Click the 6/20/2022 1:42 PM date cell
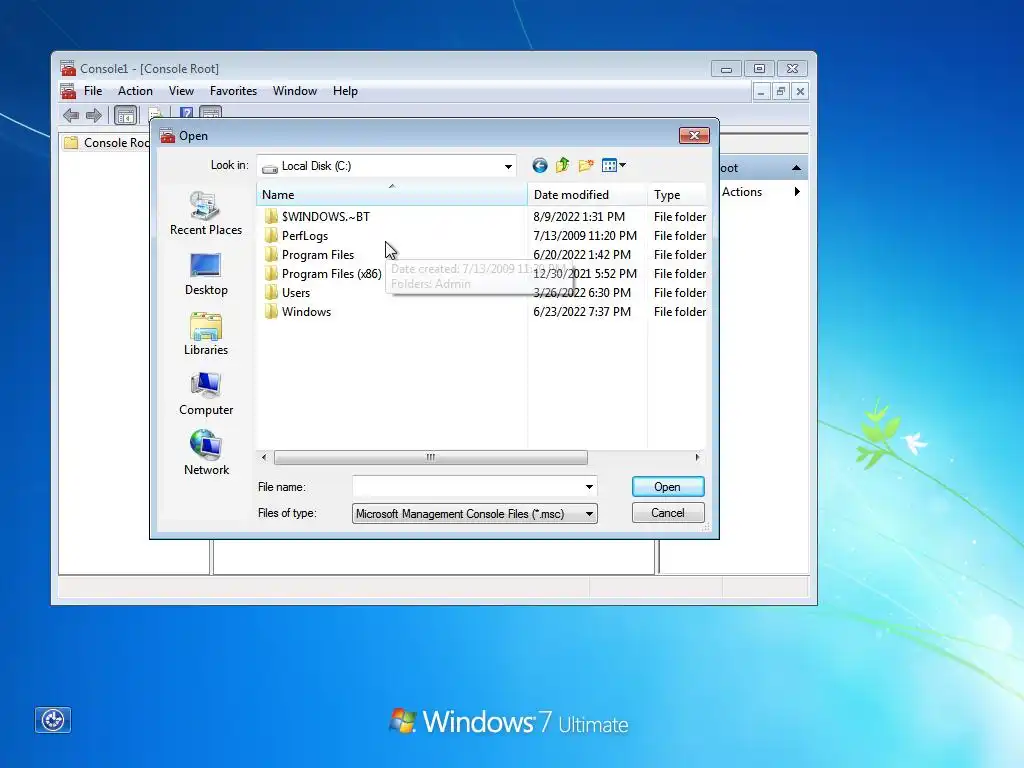Image resolution: width=1024 pixels, height=768 pixels. 581,255
